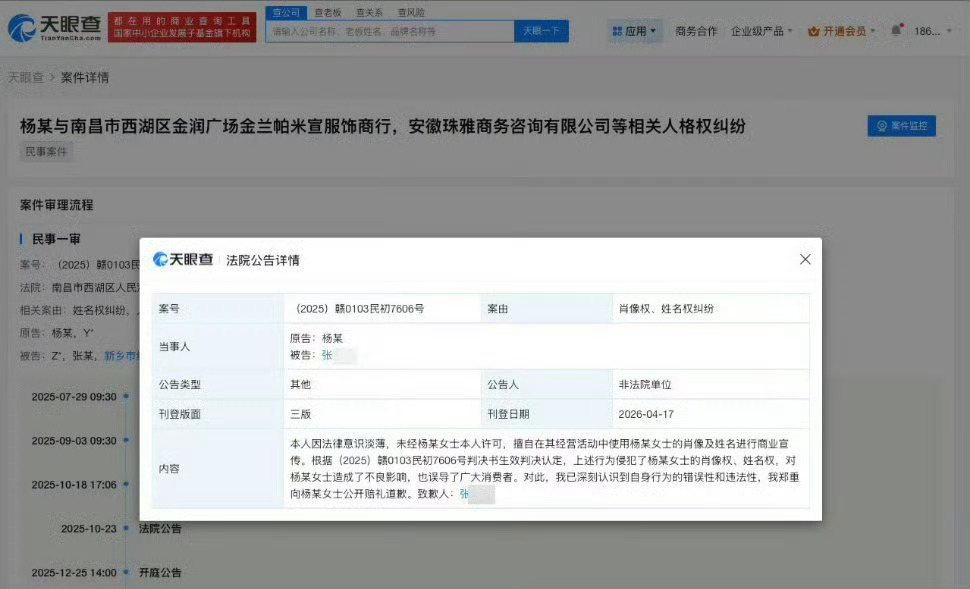Click the company search input field

[390, 30]
